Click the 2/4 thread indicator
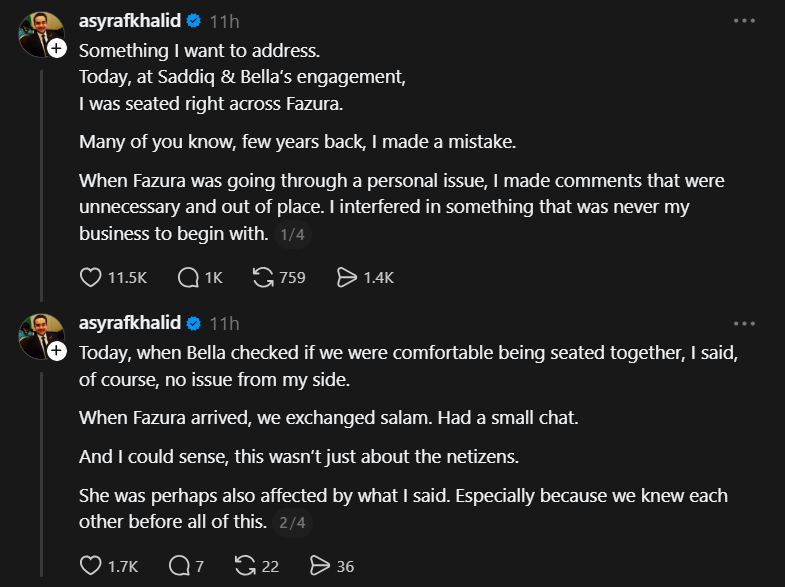785x587 pixels. 292,522
